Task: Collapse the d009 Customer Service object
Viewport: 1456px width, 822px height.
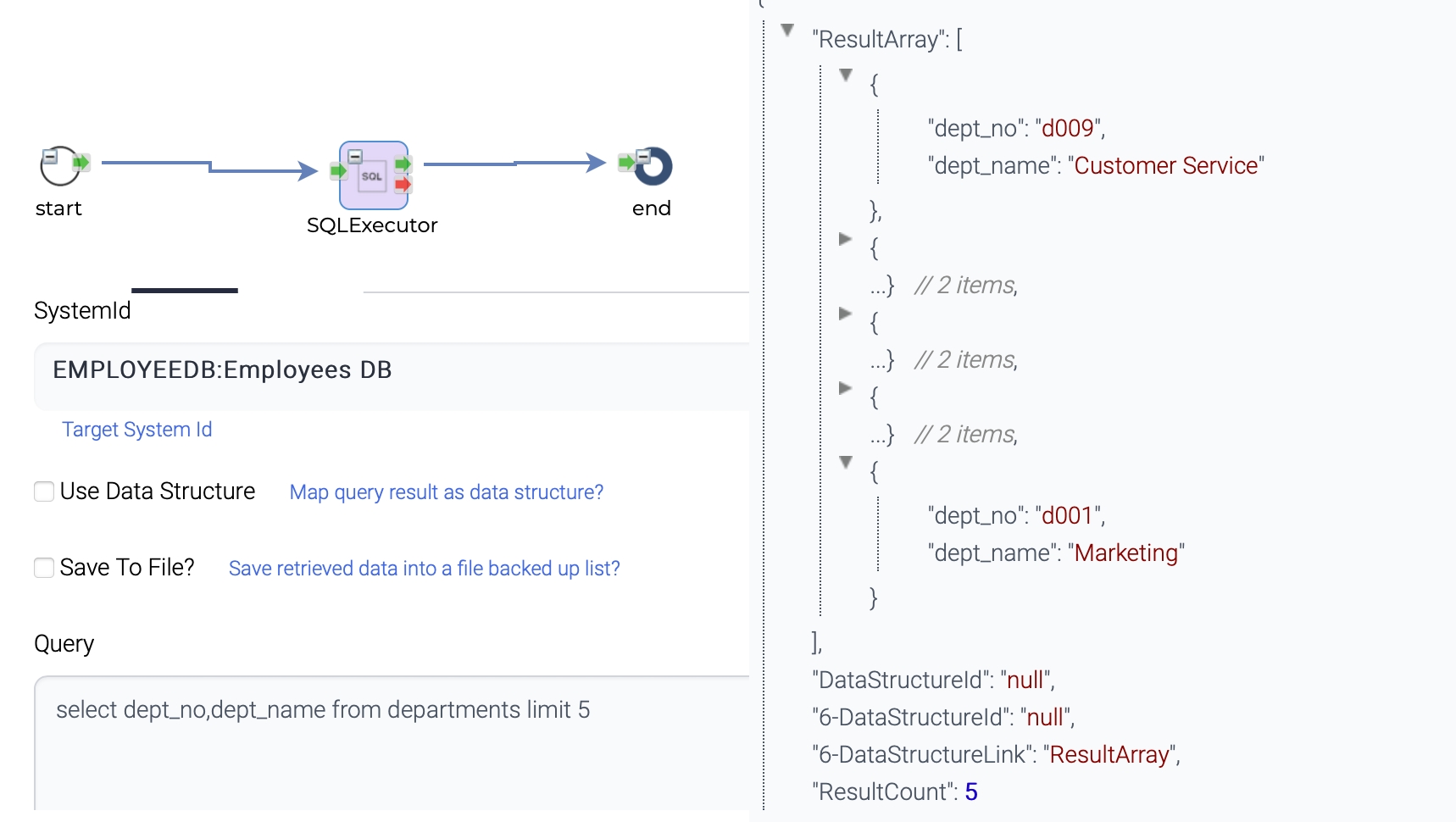Action: [x=845, y=75]
